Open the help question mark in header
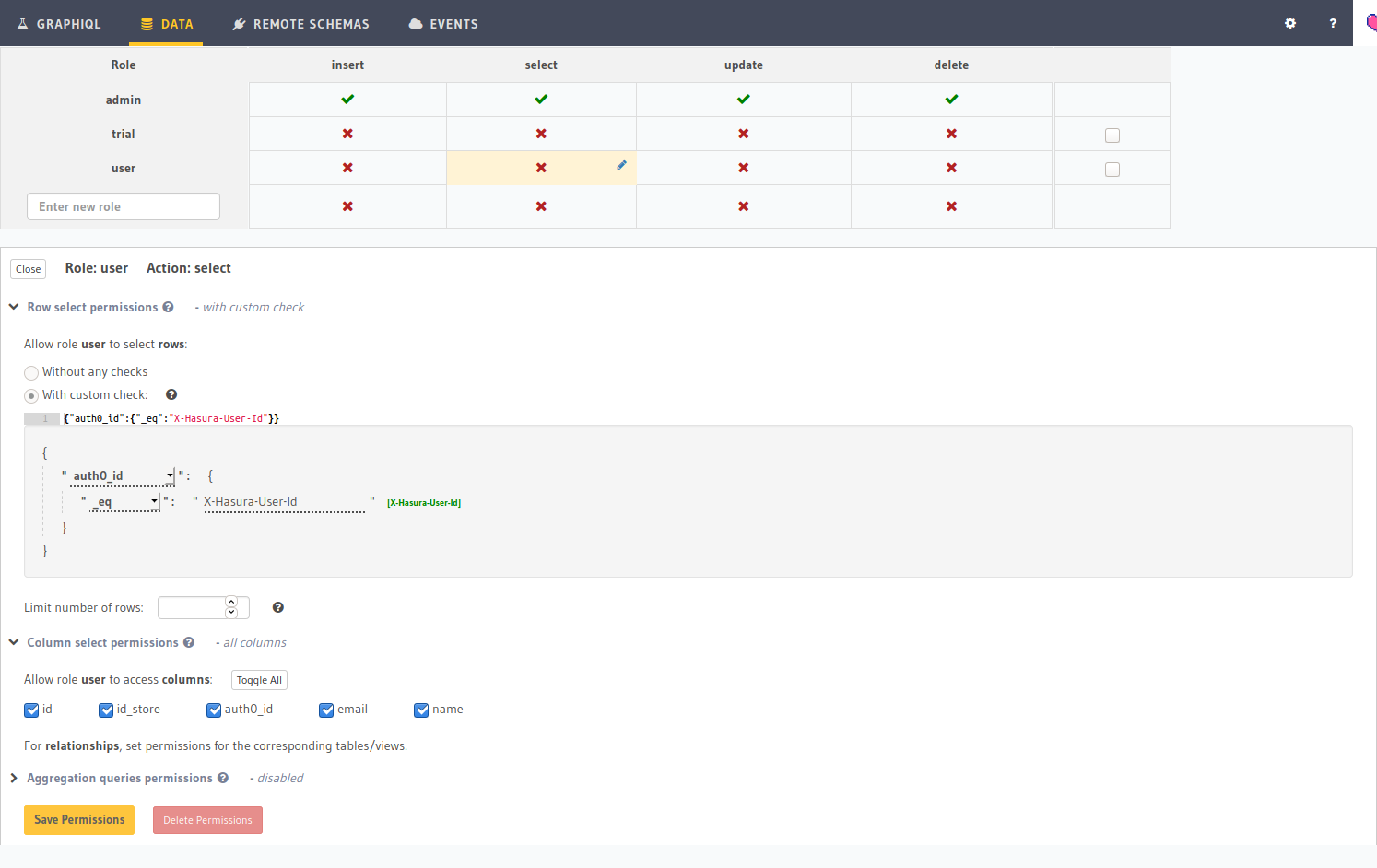Viewport: 1377px width, 868px height. coord(1333,23)
